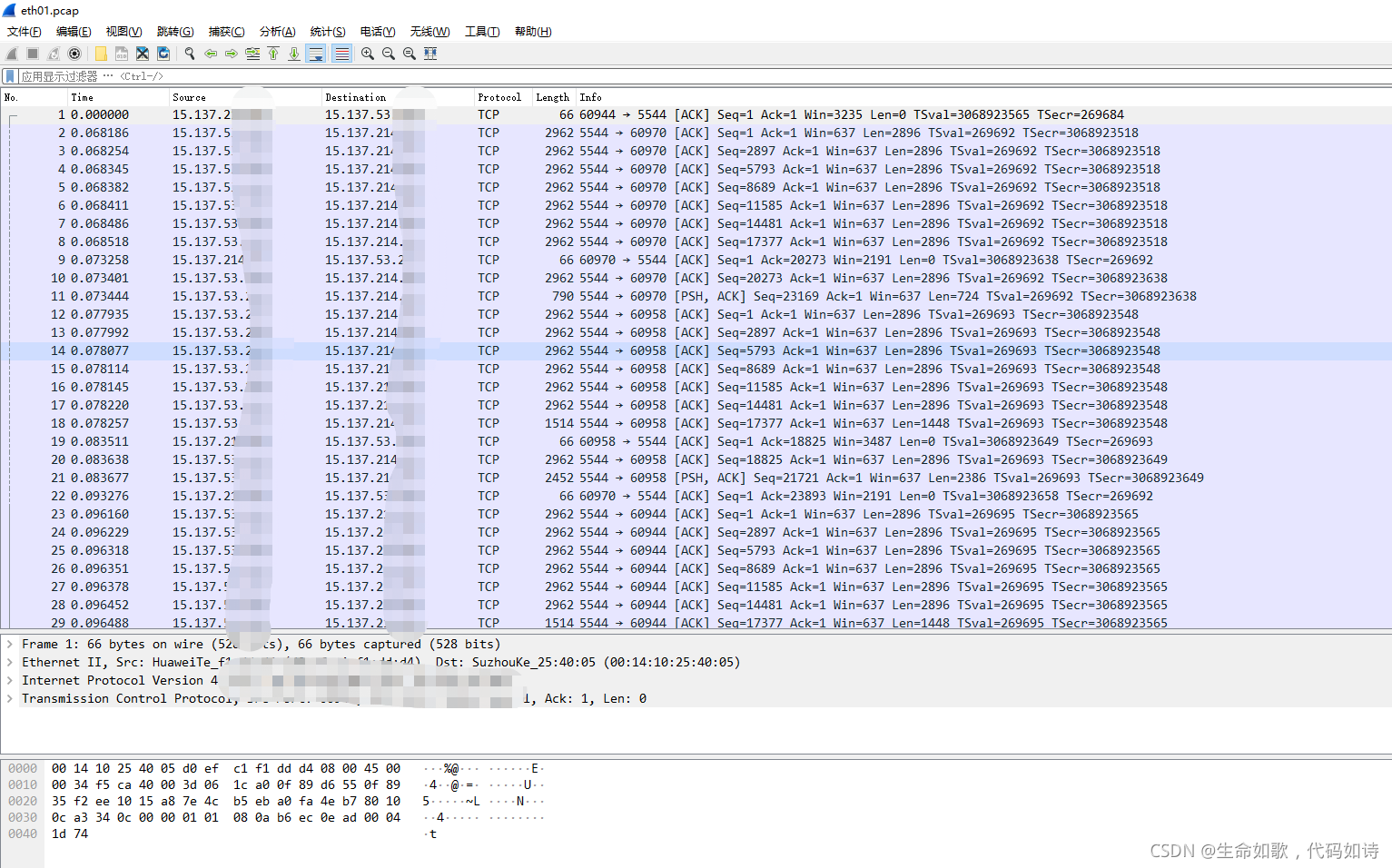Viewport: 1392px width, 868px height.
Task: Select packet 21 with length 2452
Action: (x=696, y=478)
